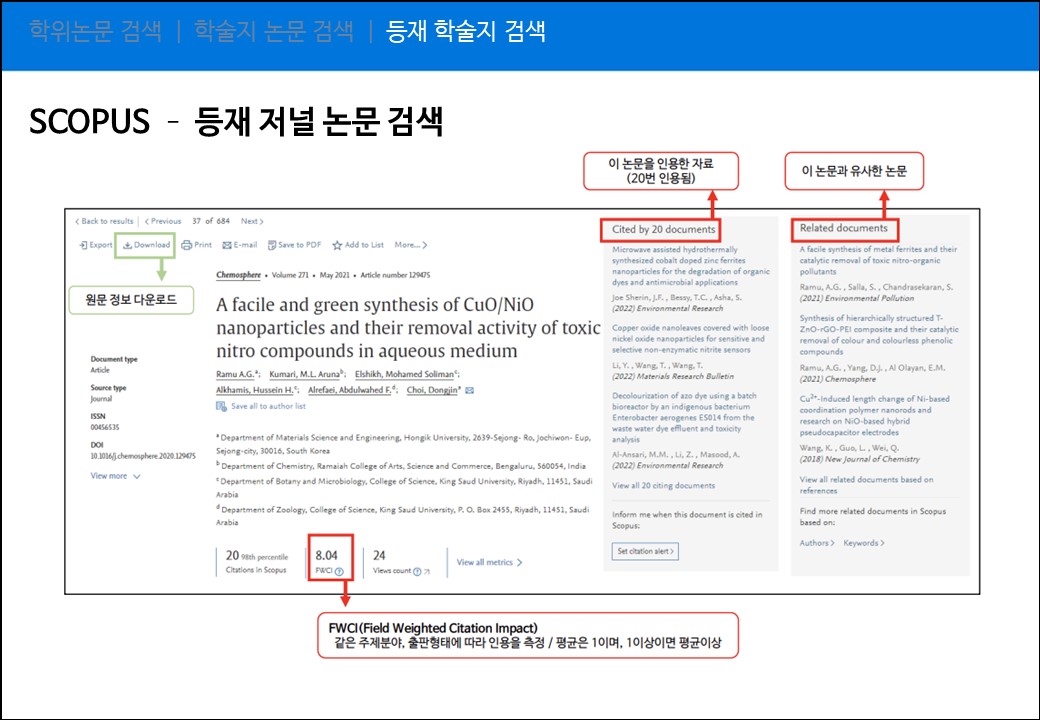Click the 24 Views count metric
The width and height of the screenshot is (1040, 720).
(x=401, y=562)
